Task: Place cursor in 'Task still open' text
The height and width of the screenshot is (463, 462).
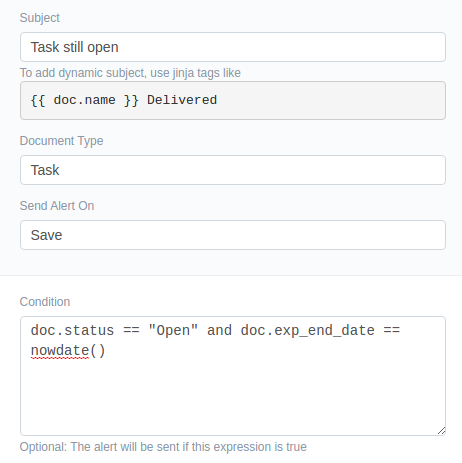Action: (74, 47)
